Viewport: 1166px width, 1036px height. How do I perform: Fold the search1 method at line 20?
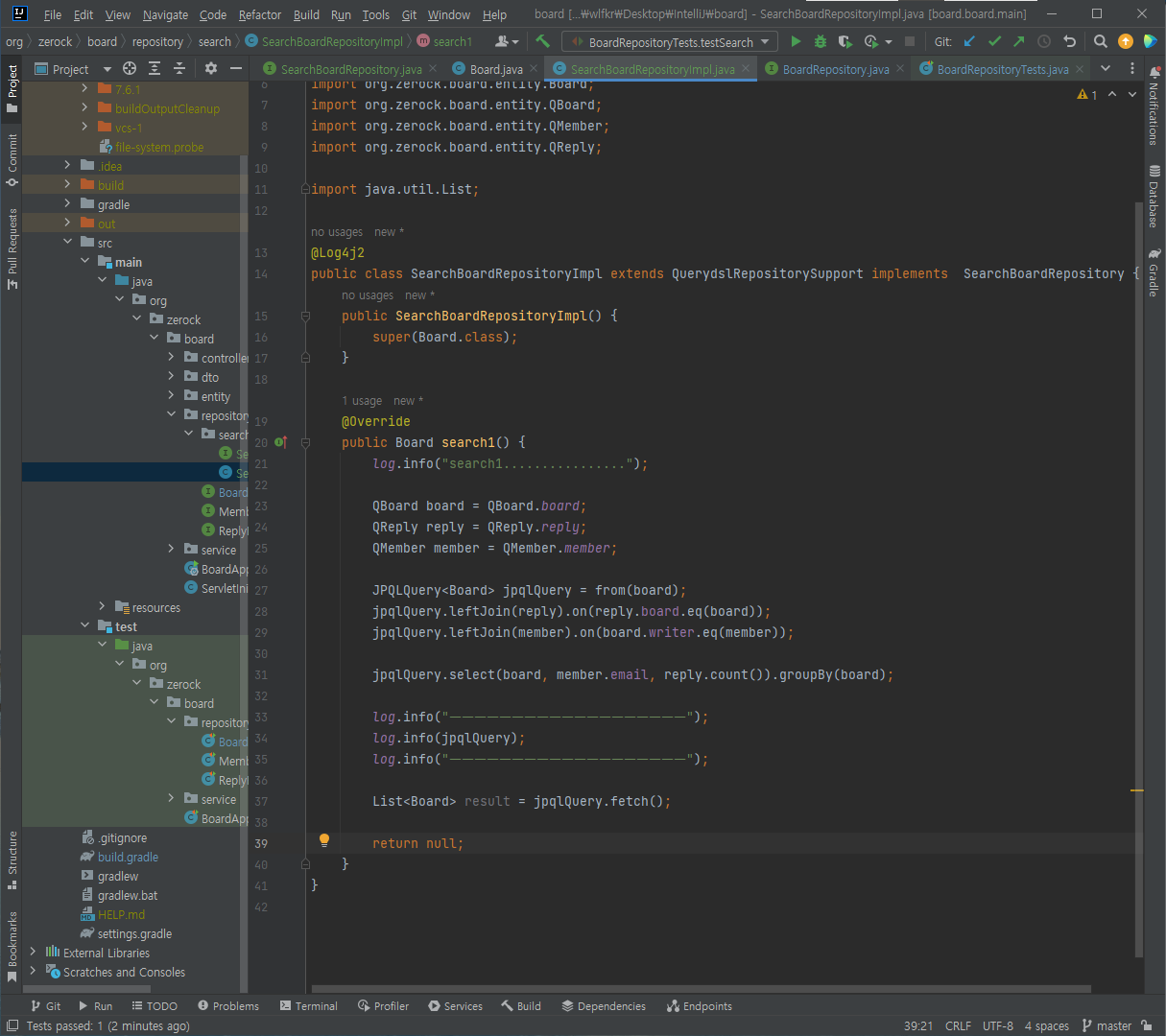[305, 442]
